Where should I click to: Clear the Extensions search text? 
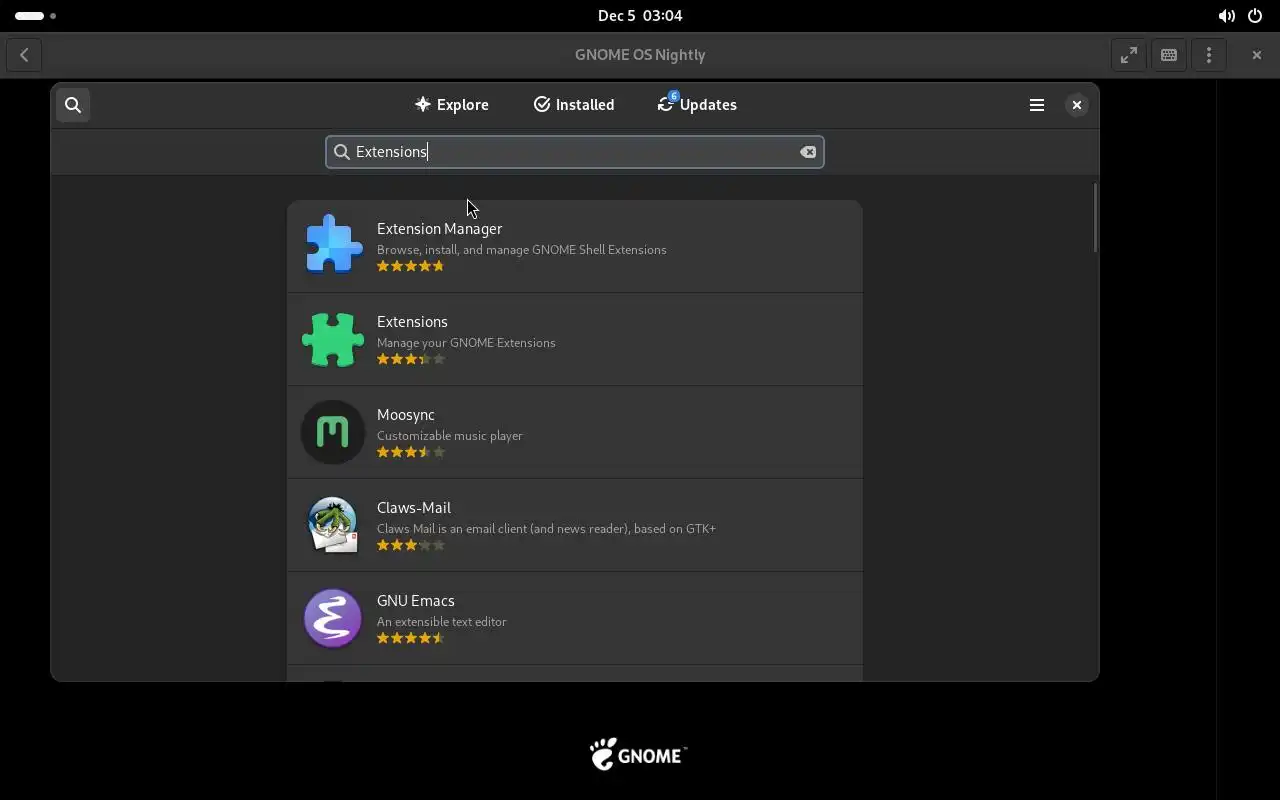click(x=808, y=152)
